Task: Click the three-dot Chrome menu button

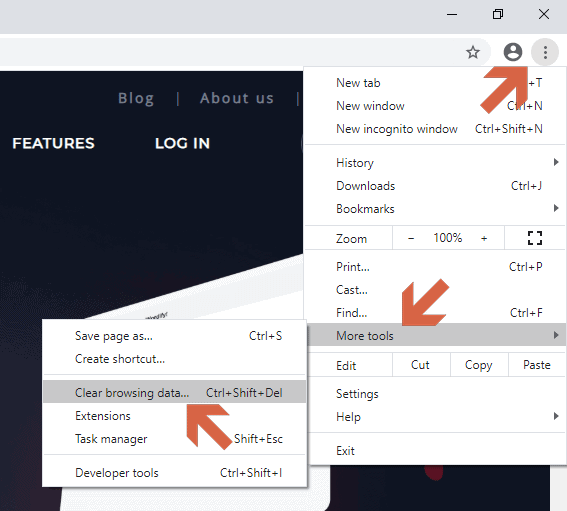Action: click(545, 52)
